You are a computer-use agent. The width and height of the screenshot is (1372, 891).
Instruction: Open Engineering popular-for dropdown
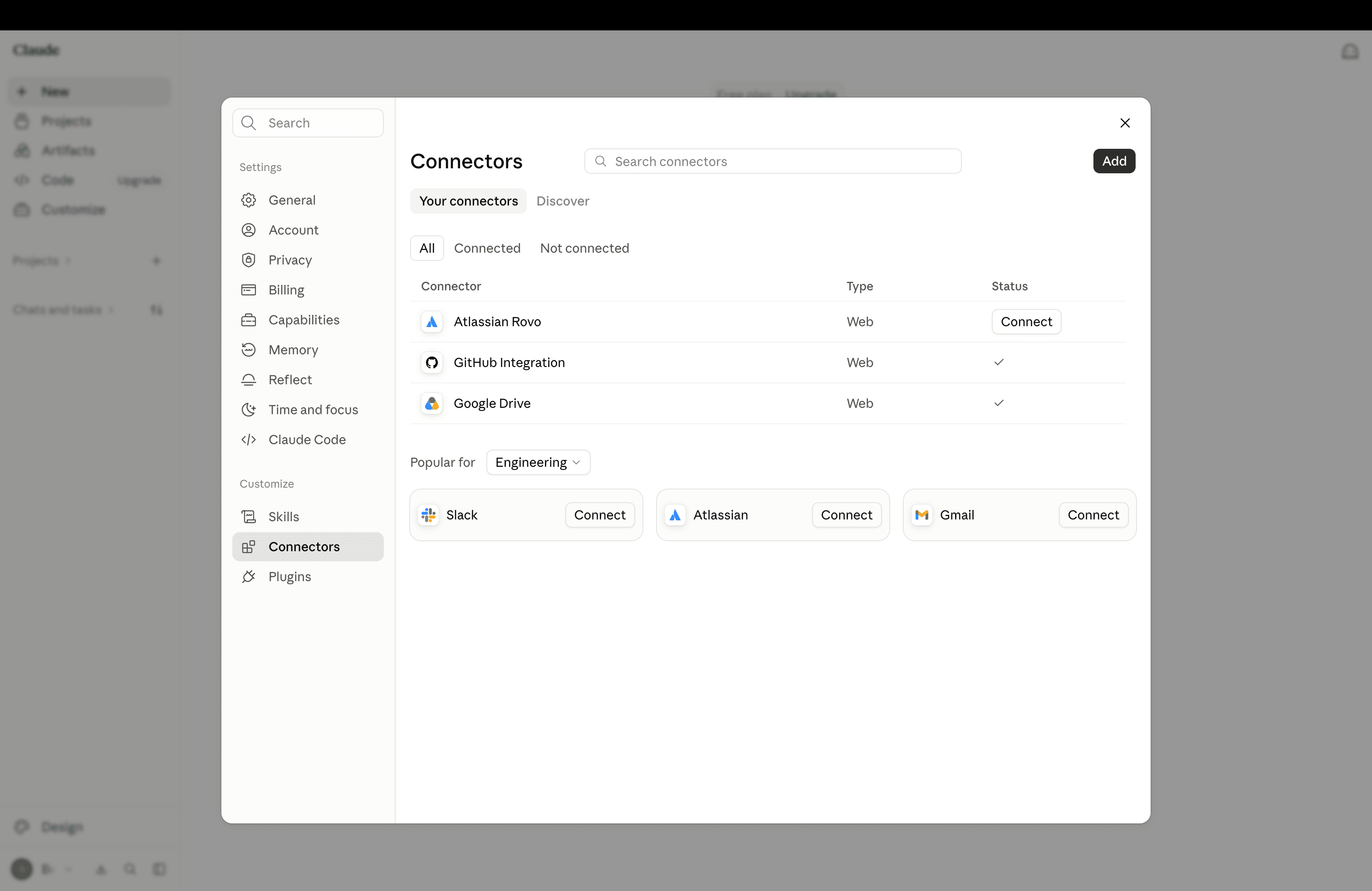point(538,462)
